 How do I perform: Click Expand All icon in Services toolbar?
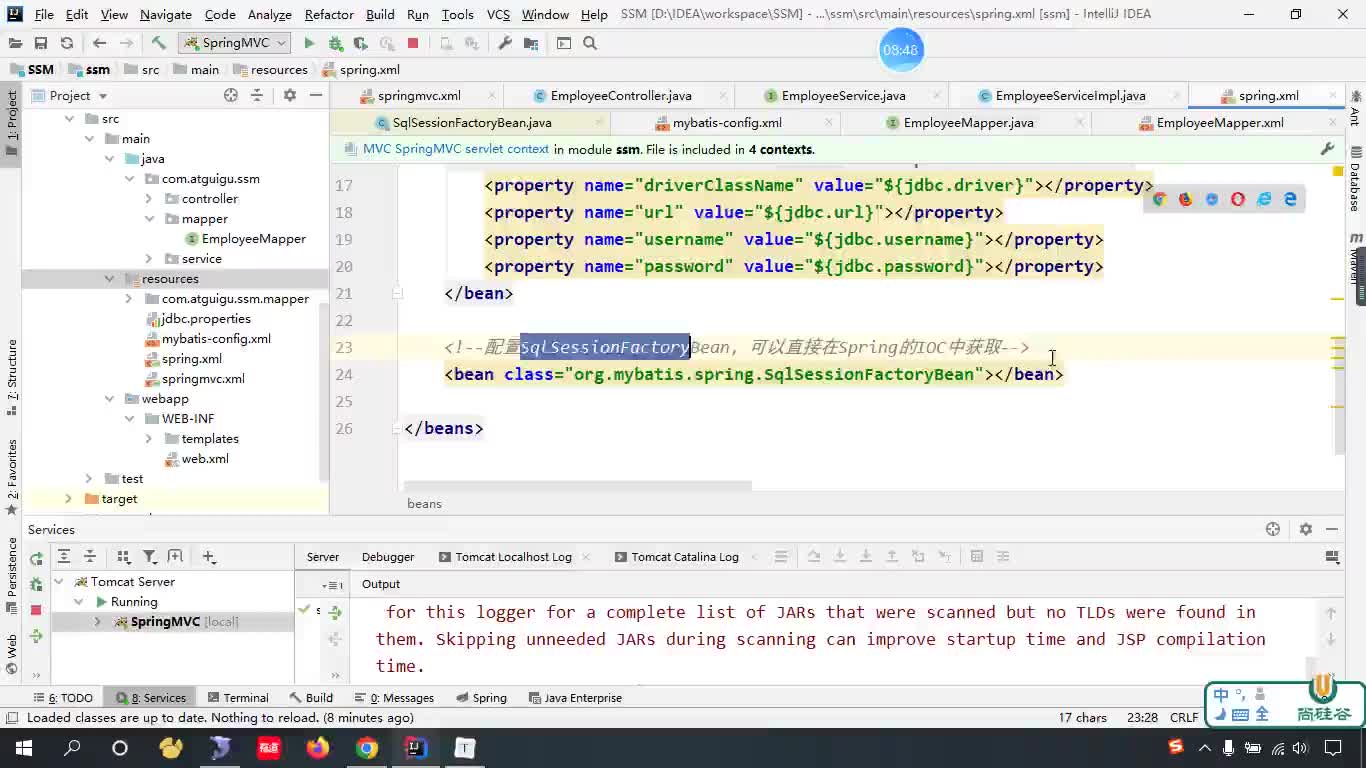[x=63, y=556]
